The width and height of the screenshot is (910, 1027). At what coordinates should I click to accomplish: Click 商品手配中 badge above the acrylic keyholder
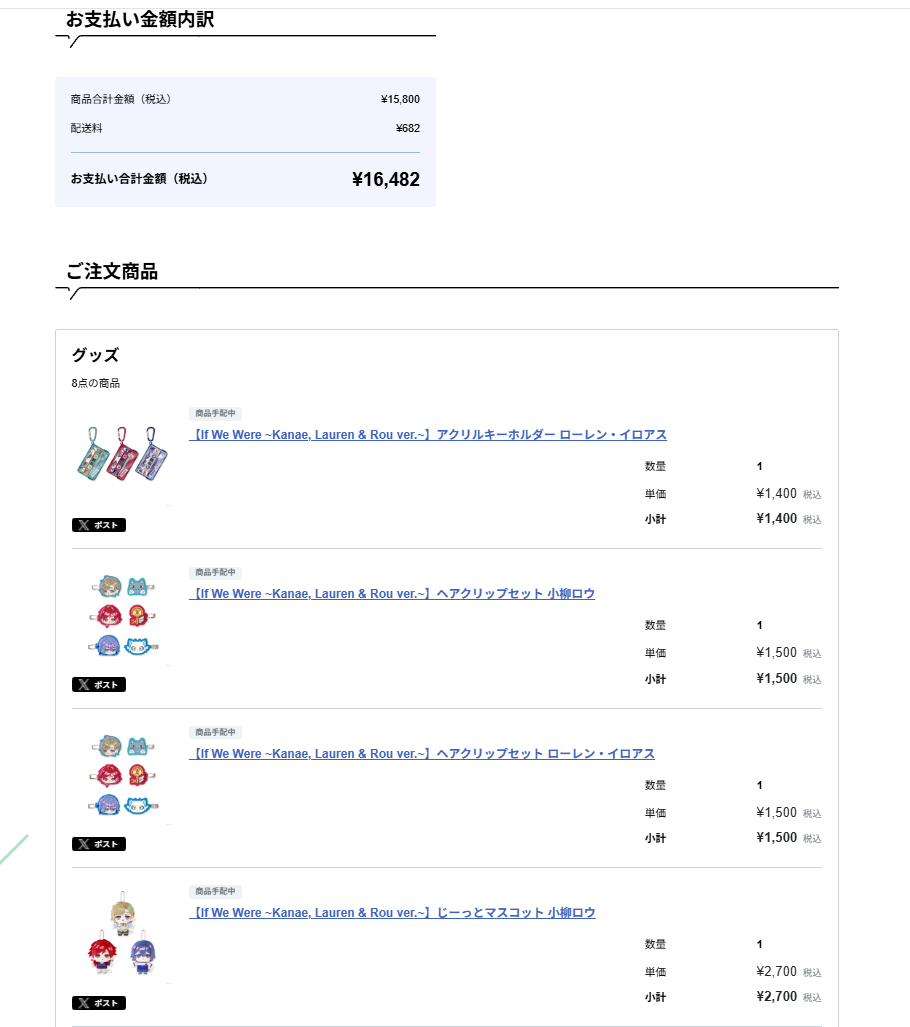point(215,413)
